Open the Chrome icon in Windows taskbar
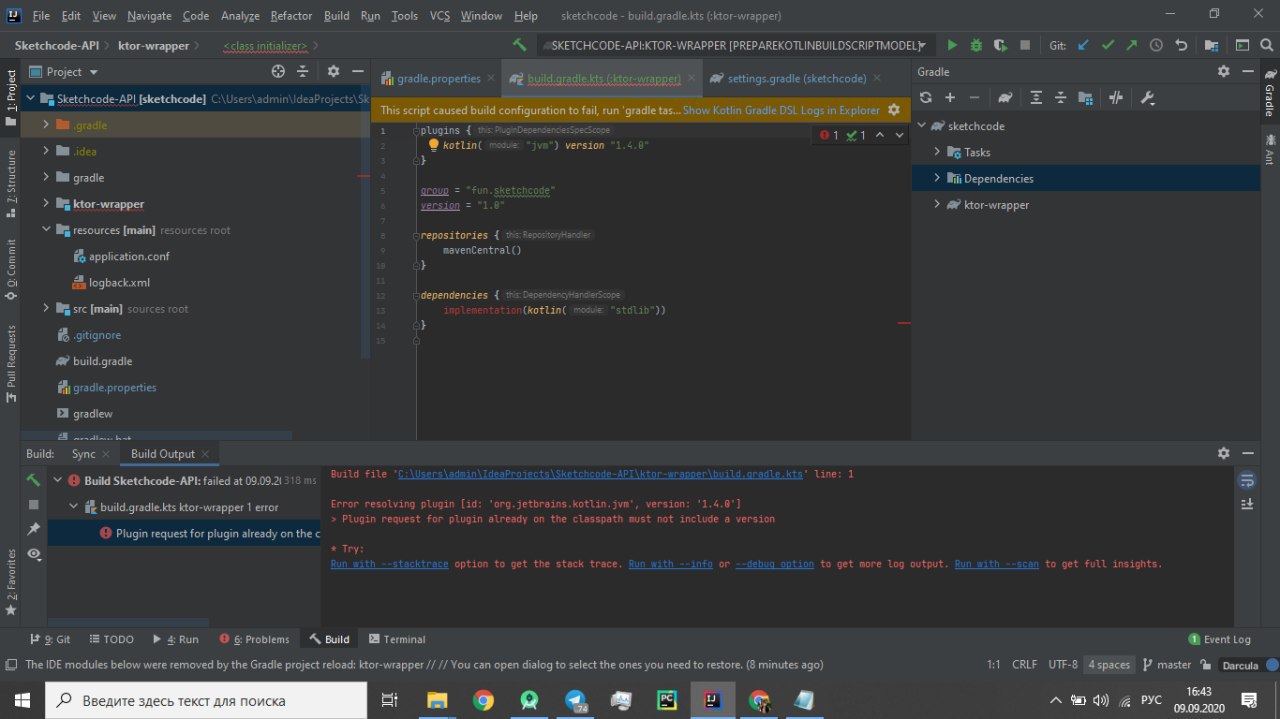Screen dimensions: 1280x719 [x=483, y=700]
